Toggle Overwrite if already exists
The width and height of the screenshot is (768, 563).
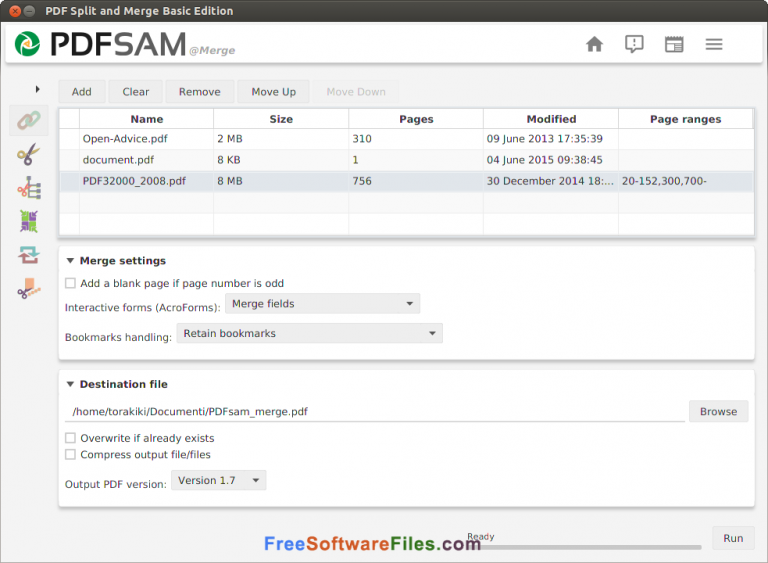71,438
